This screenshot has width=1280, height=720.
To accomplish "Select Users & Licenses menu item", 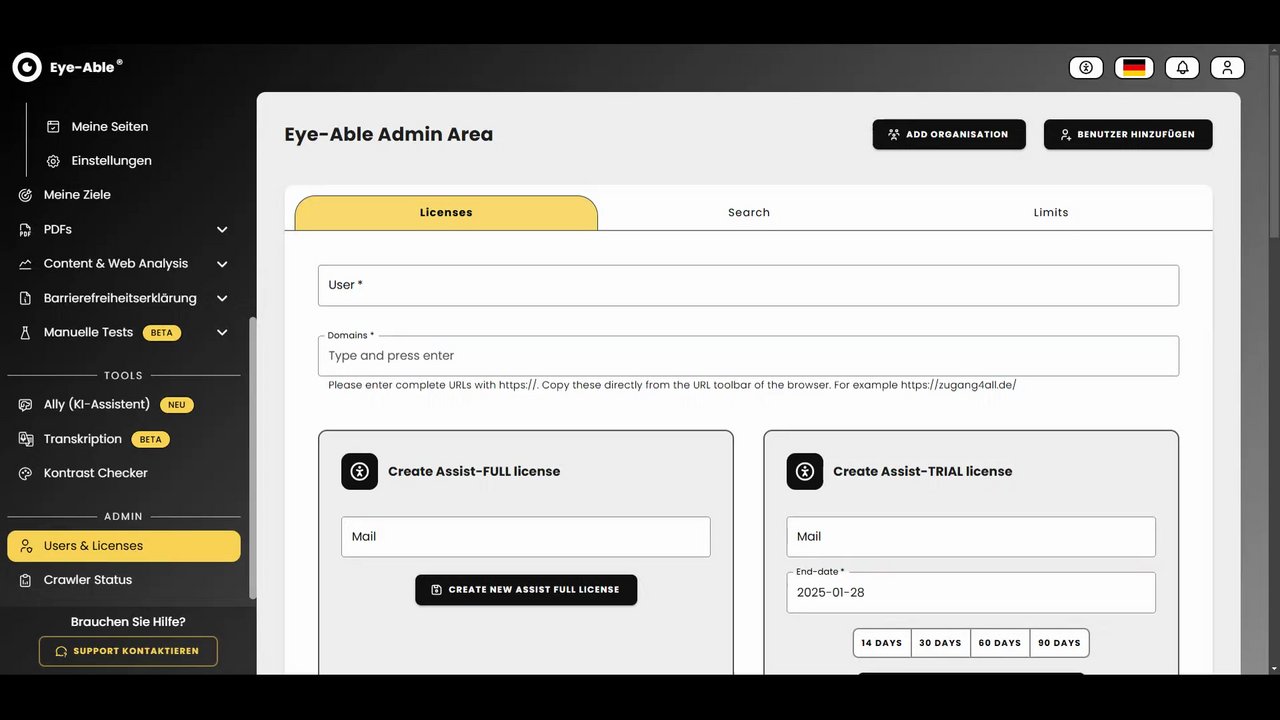I will click(x=124, y=546).
